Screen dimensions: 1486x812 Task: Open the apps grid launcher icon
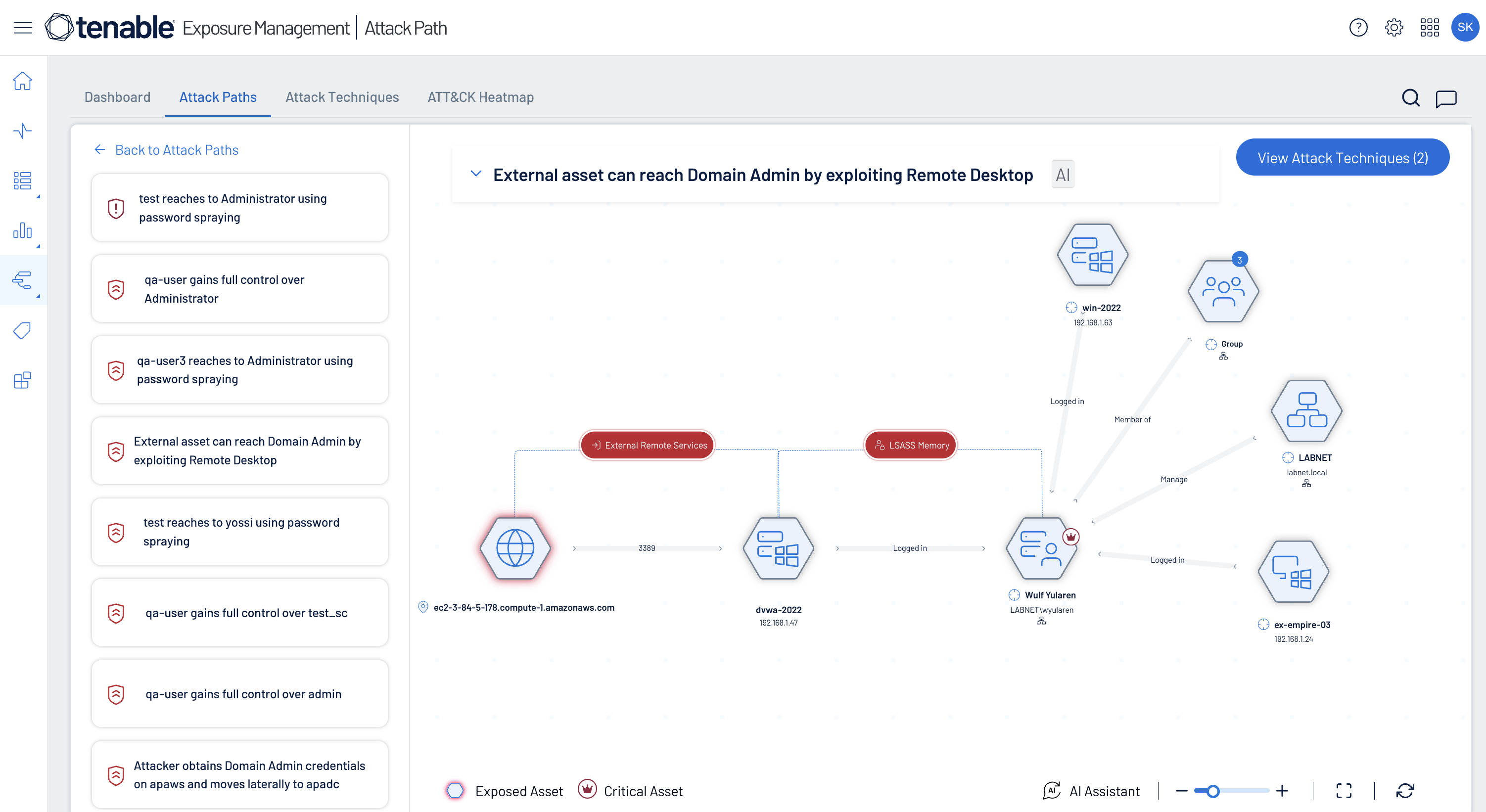click(1430, 27)
